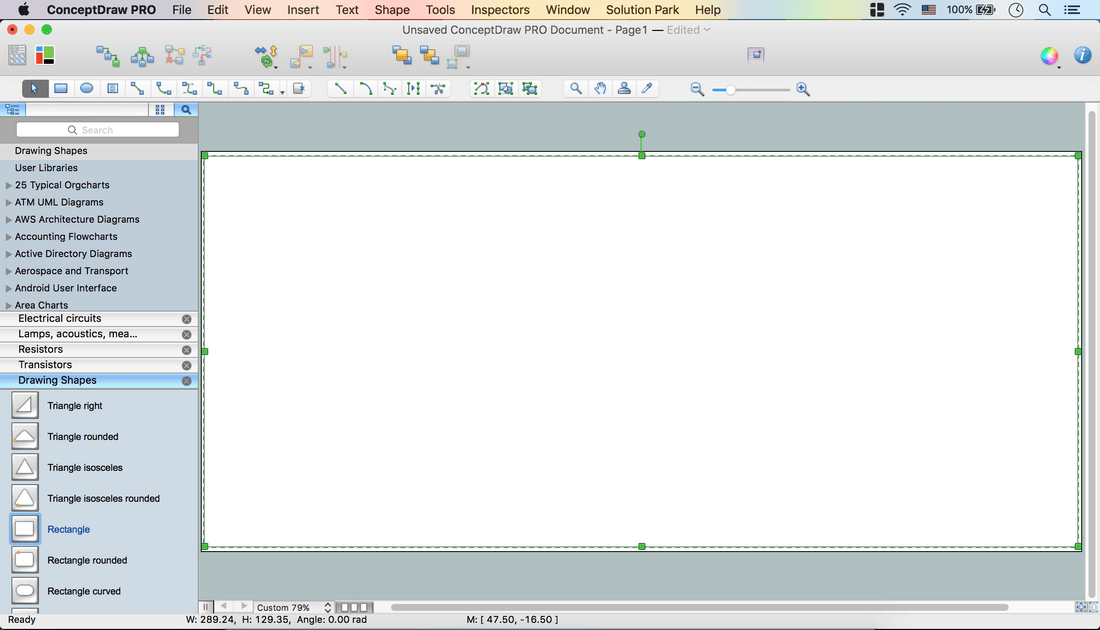Open the Shape menu
1100x630 pixels.
[392, 10]
